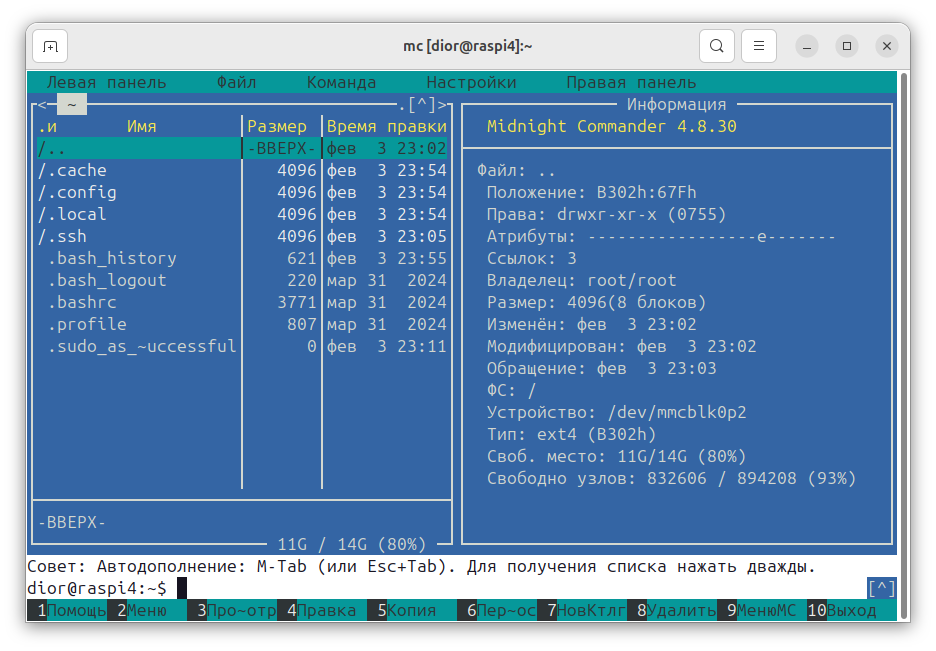
Task: Open a new terminal tab icon
Action: coord(50,46)
